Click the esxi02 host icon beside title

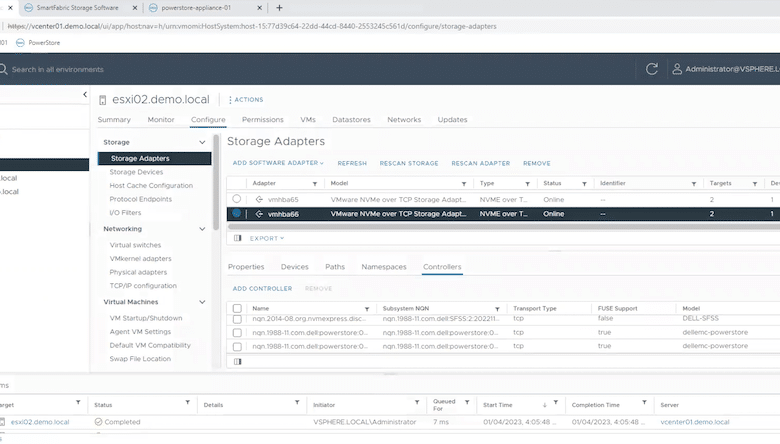tap(102, 100)
